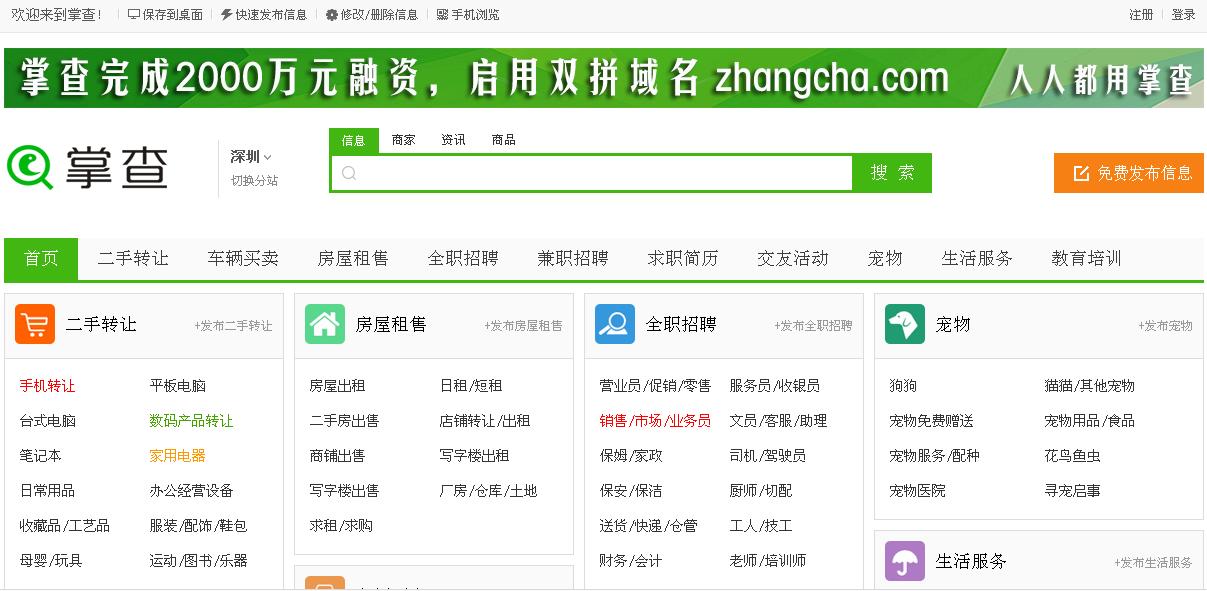Open the 财务/会计 category link
This screenshot has width=1207, height=591.
(631, 561)
